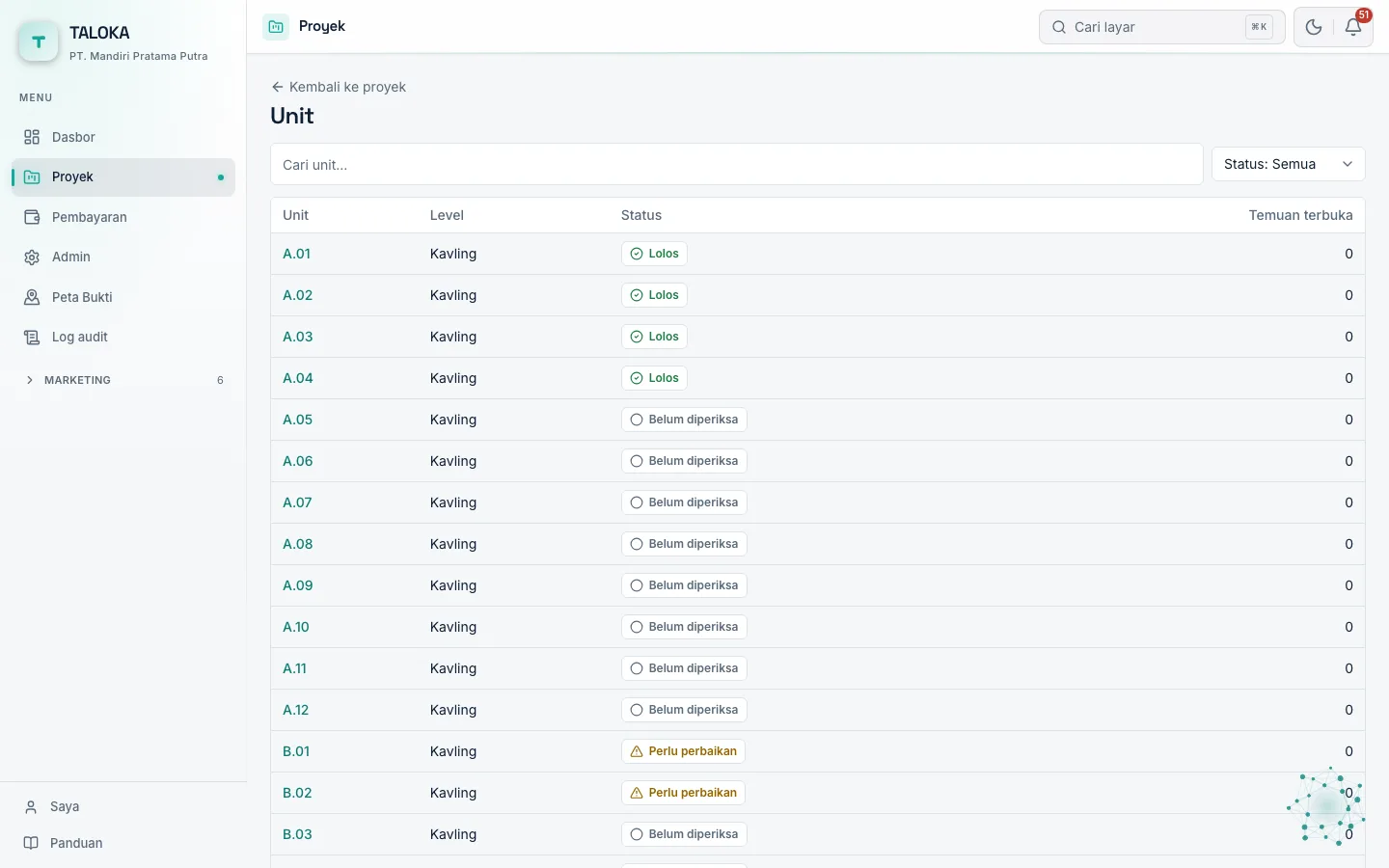The height and width of the screenshot is (868, 1389).
Task: Expand the MARKETING section
Action: (123, 380)
